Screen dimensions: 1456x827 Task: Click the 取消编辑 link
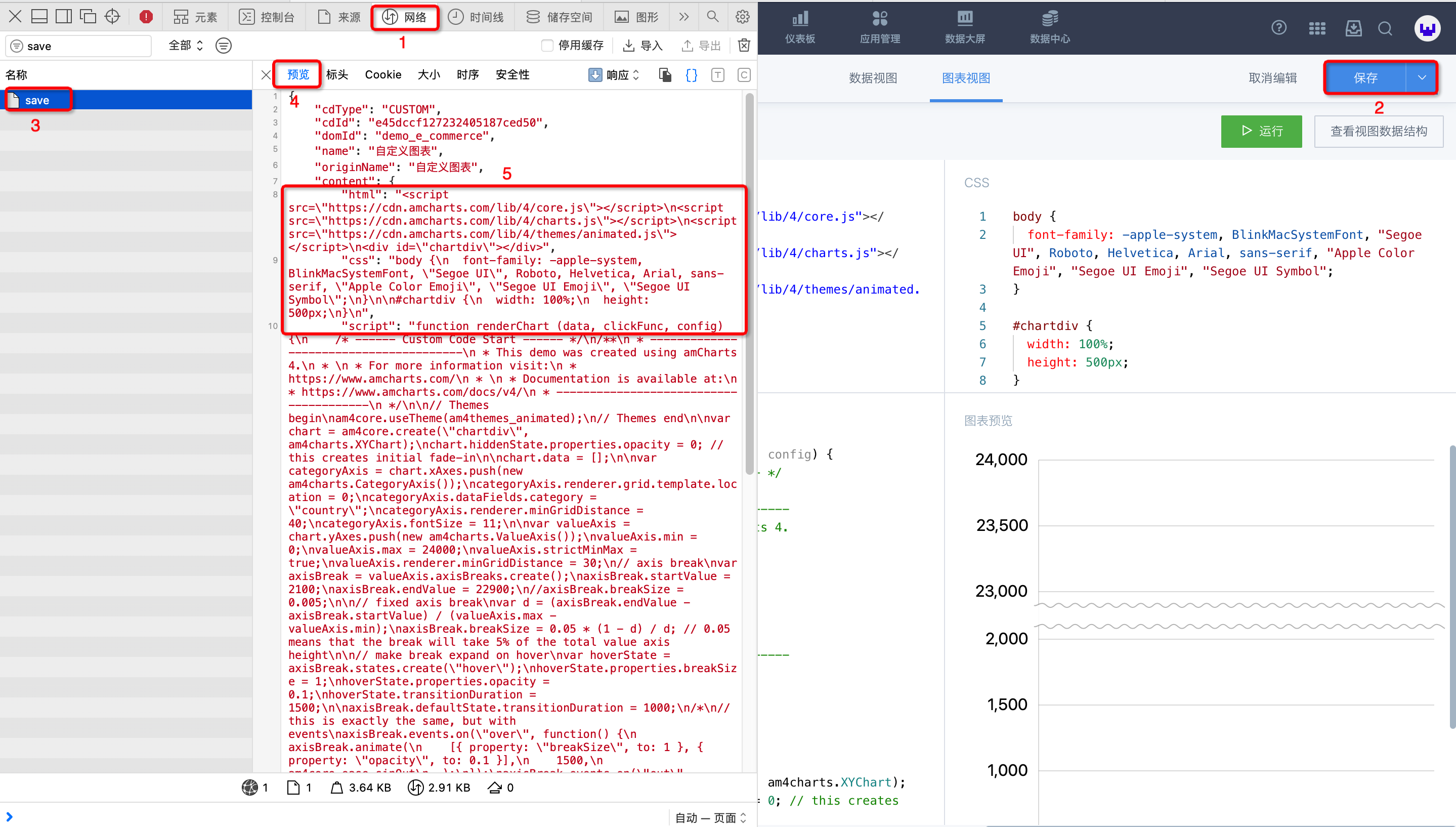click(1272, 78)
